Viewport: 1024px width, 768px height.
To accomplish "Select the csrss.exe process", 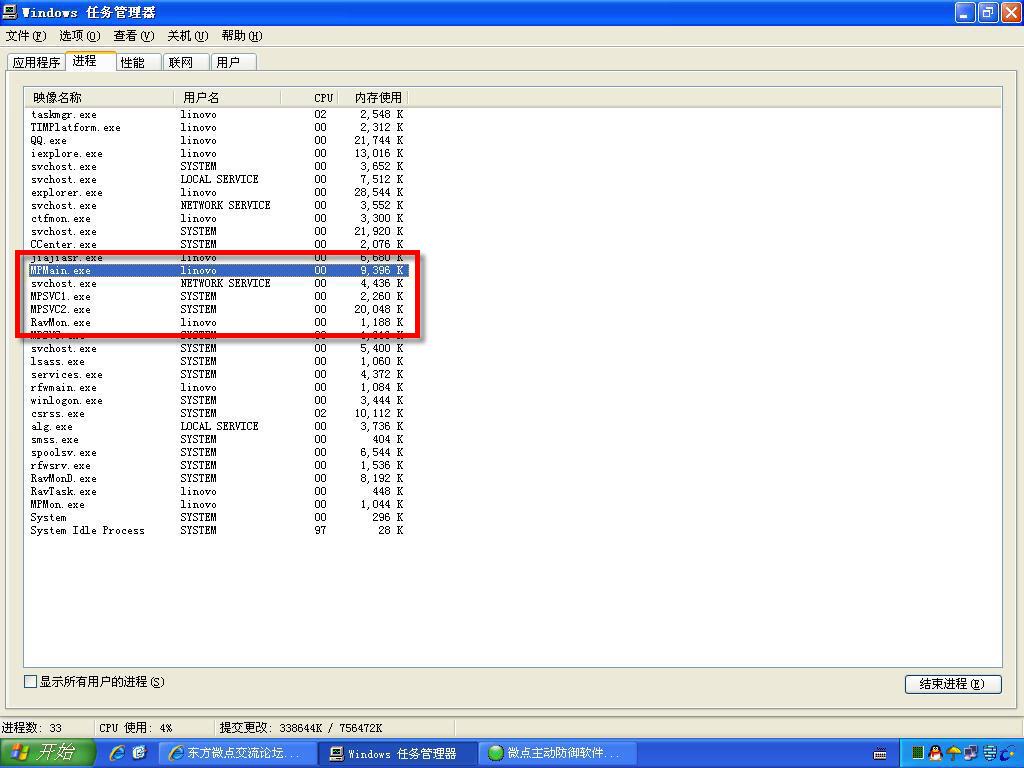I will click(x=217, y=413).
